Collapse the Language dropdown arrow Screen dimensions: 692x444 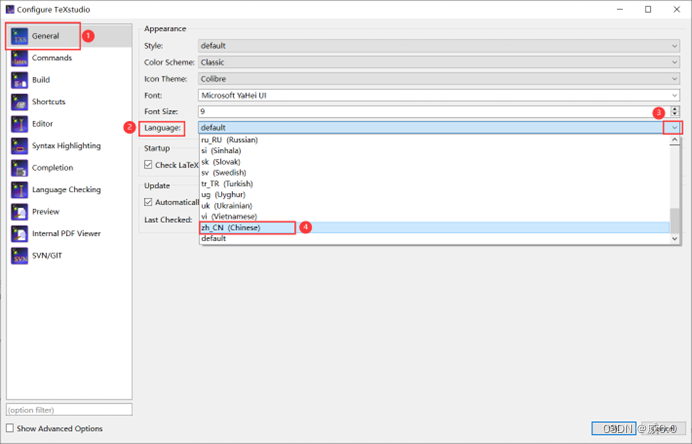point(674,128)
